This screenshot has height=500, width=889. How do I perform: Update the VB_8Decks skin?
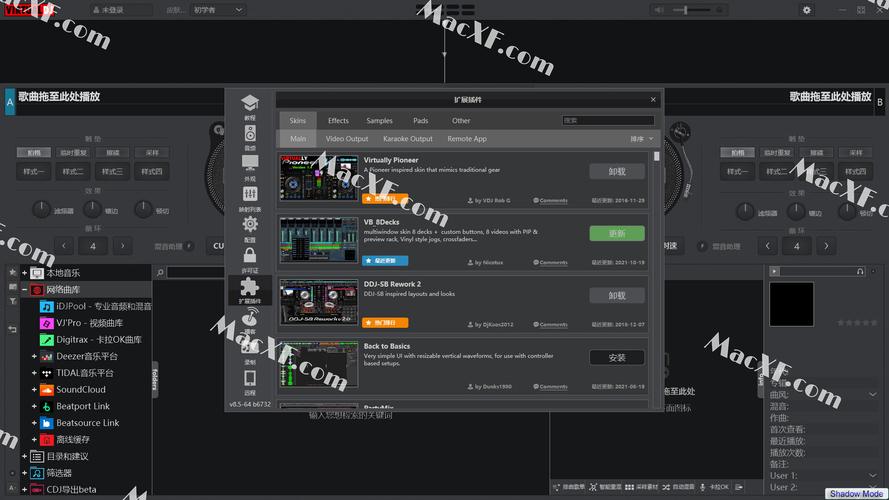pyautogui.click(x=617, y=234)
